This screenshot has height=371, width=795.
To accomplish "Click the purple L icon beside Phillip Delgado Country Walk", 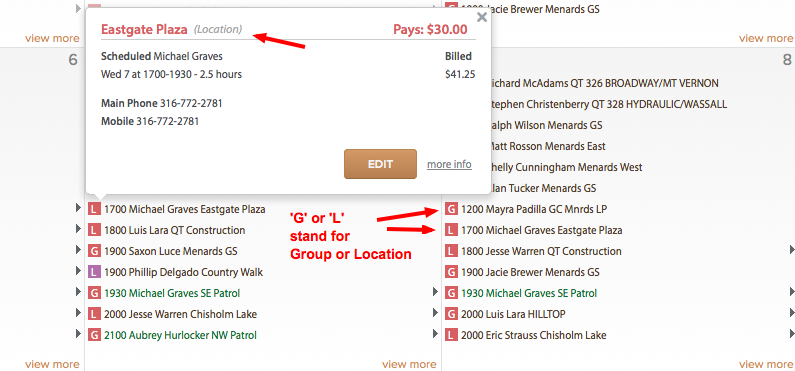I will [x=94, y=272].
